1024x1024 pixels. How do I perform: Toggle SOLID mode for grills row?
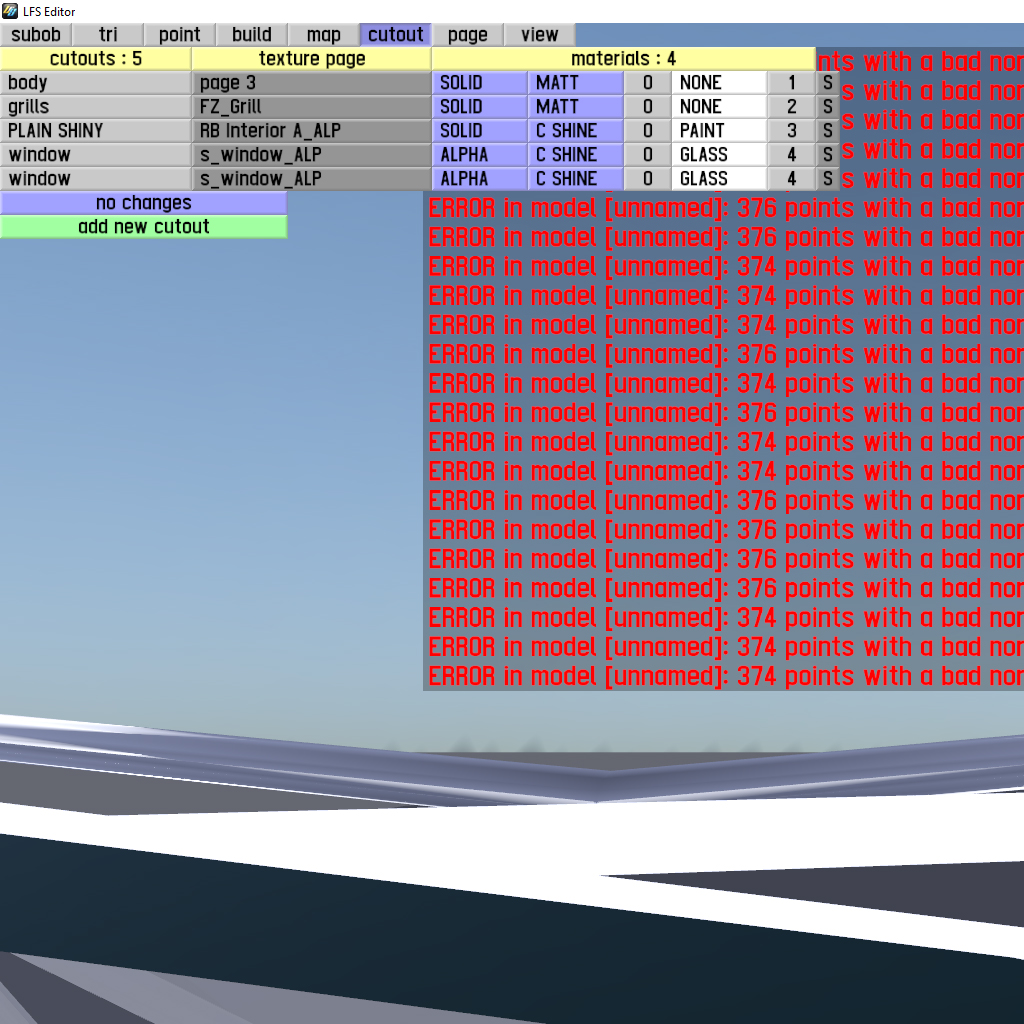(x=479, y=107)
